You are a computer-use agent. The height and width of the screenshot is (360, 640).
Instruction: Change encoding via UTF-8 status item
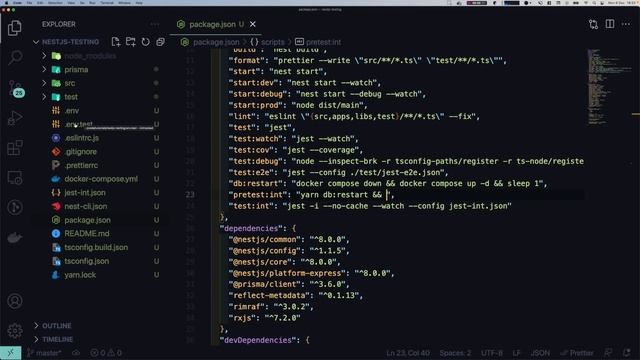tap(491, 353)
